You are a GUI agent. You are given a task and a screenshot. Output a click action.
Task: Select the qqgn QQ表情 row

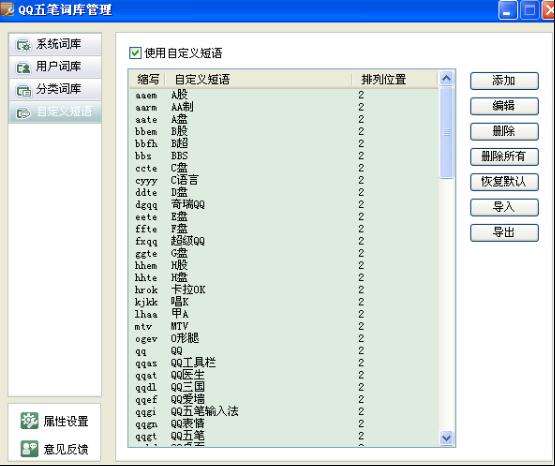point(283,424)
